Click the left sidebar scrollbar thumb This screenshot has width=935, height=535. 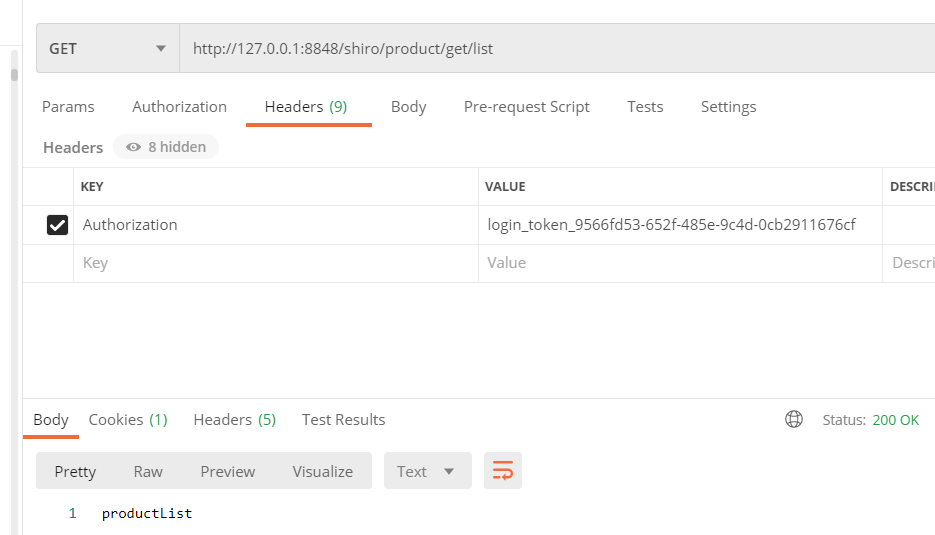pyautogui.click(x=14, y=75)
